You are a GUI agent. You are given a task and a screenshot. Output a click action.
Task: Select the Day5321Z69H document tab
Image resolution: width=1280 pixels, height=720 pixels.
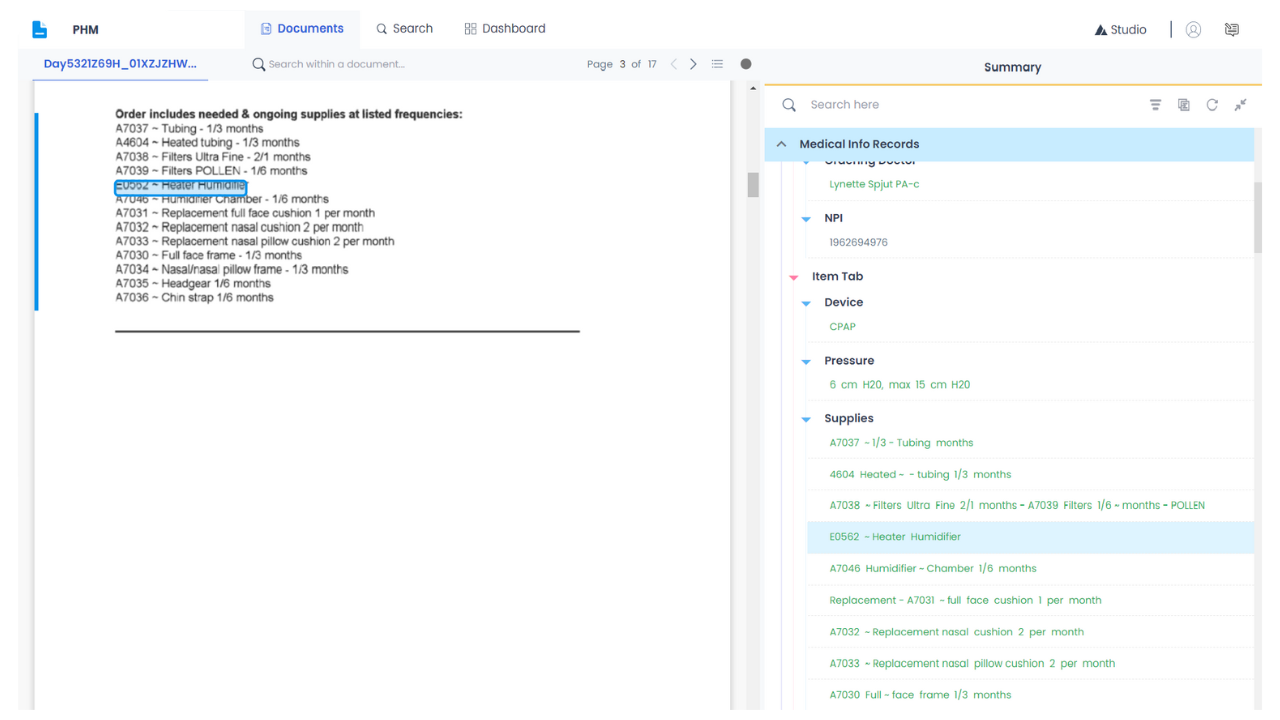tap(120, 64)
